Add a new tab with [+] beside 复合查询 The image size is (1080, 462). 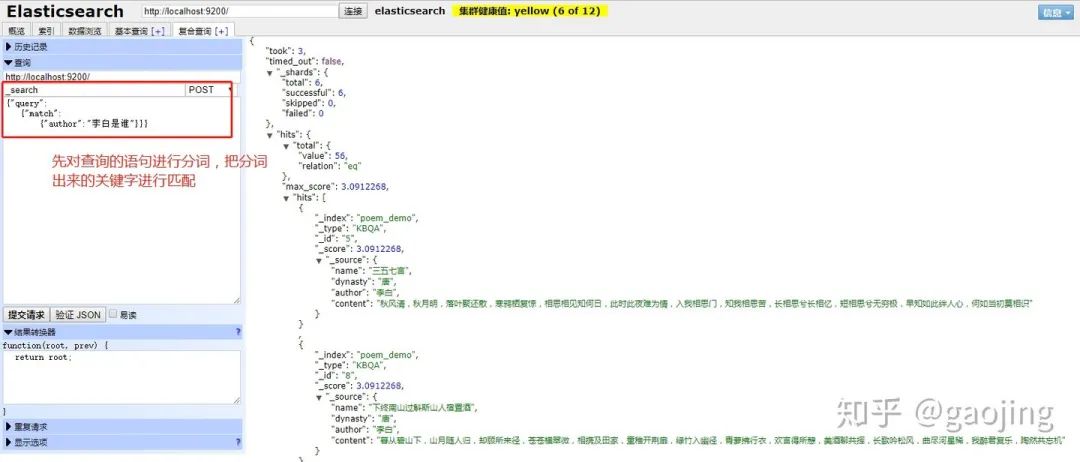(220, 31)
